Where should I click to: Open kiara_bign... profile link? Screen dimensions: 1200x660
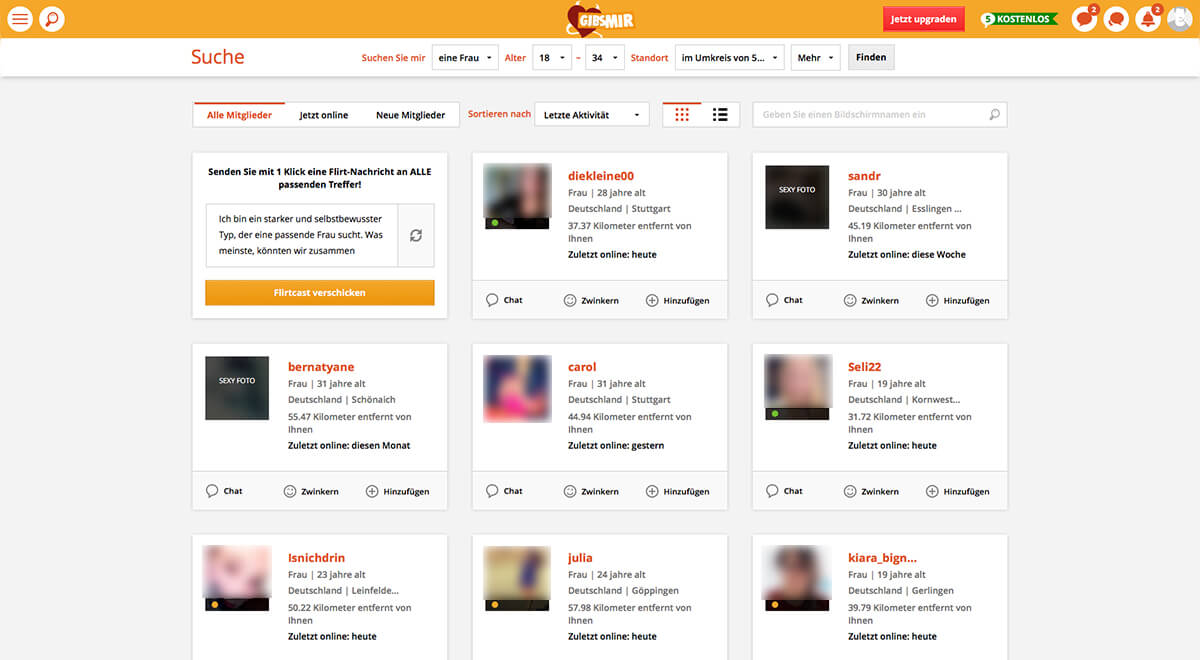click(882, 558)
